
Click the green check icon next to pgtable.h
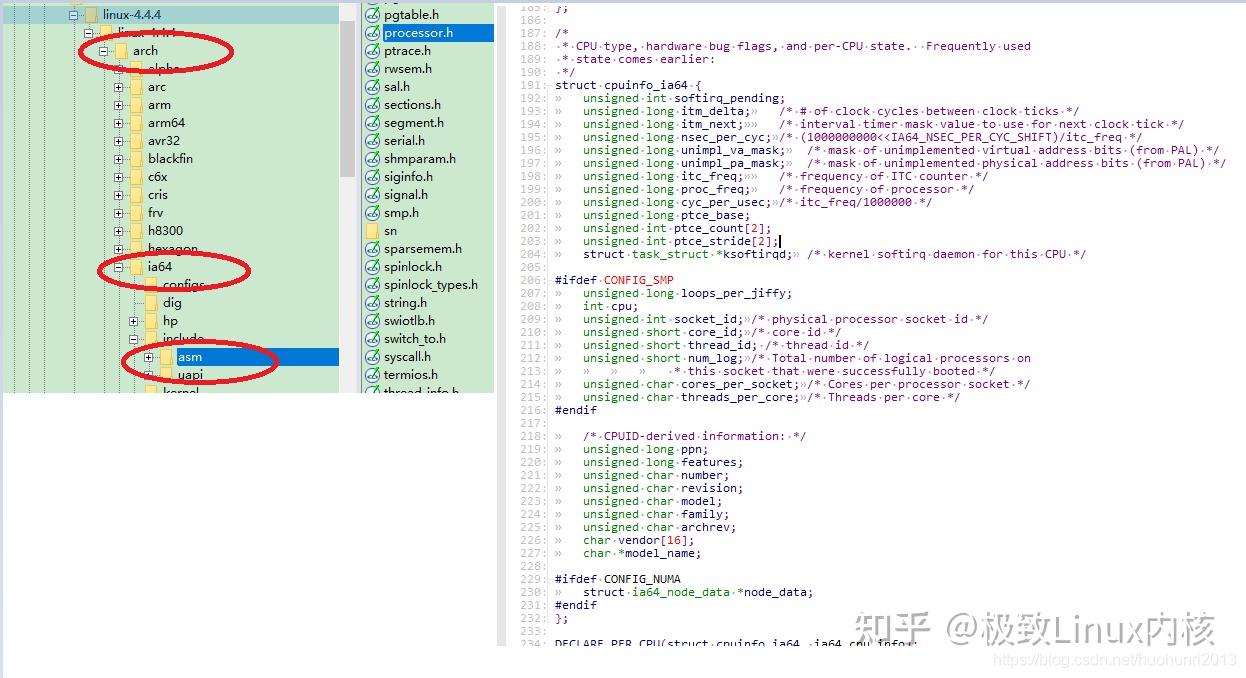pos(371,14)
